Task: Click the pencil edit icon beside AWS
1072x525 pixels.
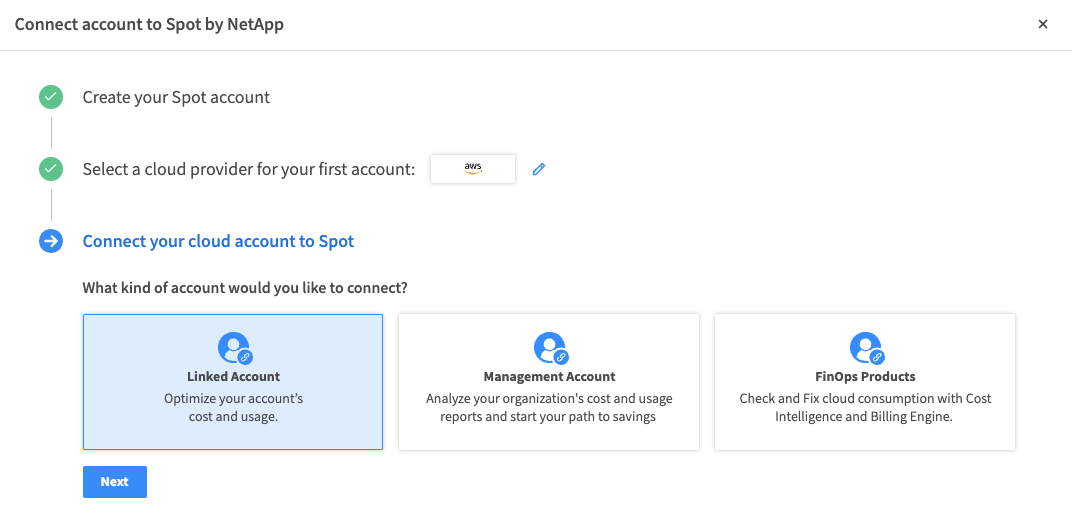Action: pyautogui.click(x=539, y=169)
